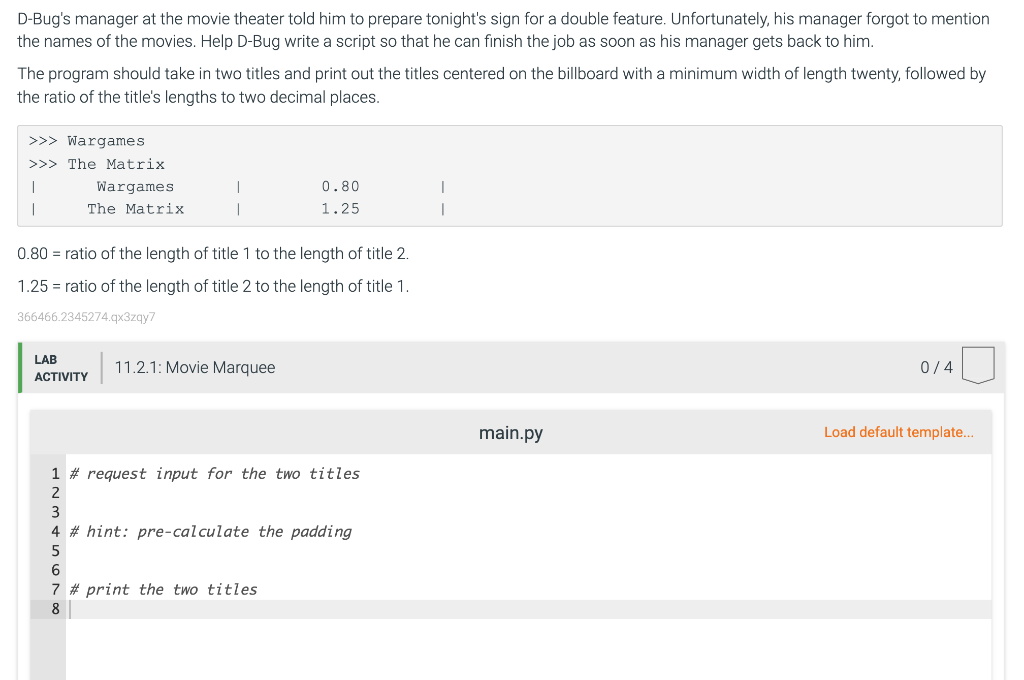Select the main.py file tab
This screenshot has height=680, width=1024.
click(510, 432)
